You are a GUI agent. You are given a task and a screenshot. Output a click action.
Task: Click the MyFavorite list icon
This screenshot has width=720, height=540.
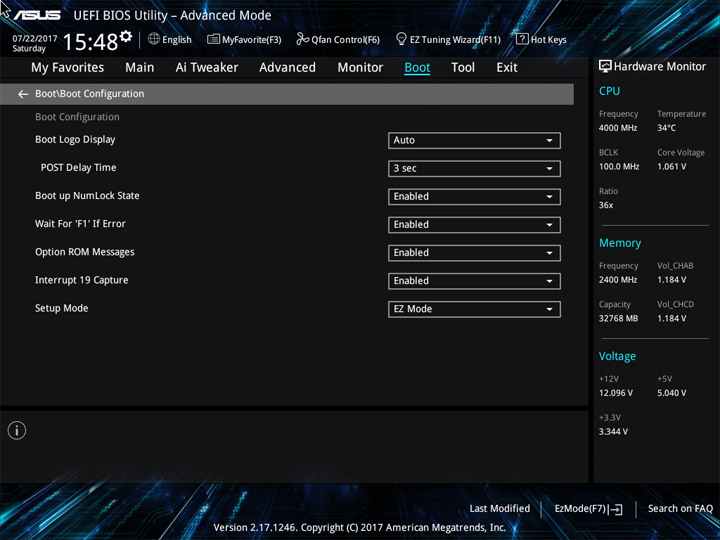tap(214, 39)
